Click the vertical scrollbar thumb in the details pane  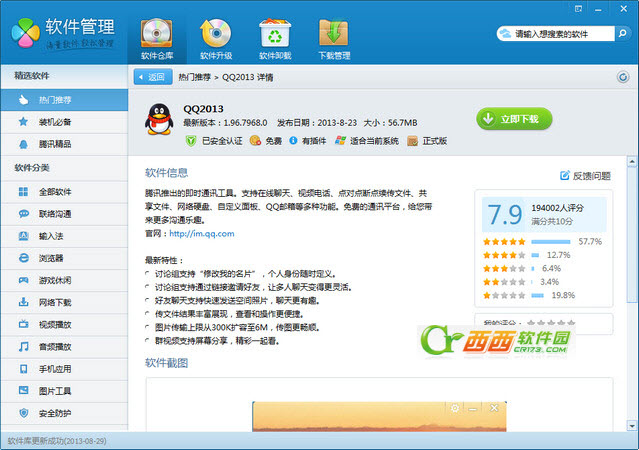[x=632, y=235]
